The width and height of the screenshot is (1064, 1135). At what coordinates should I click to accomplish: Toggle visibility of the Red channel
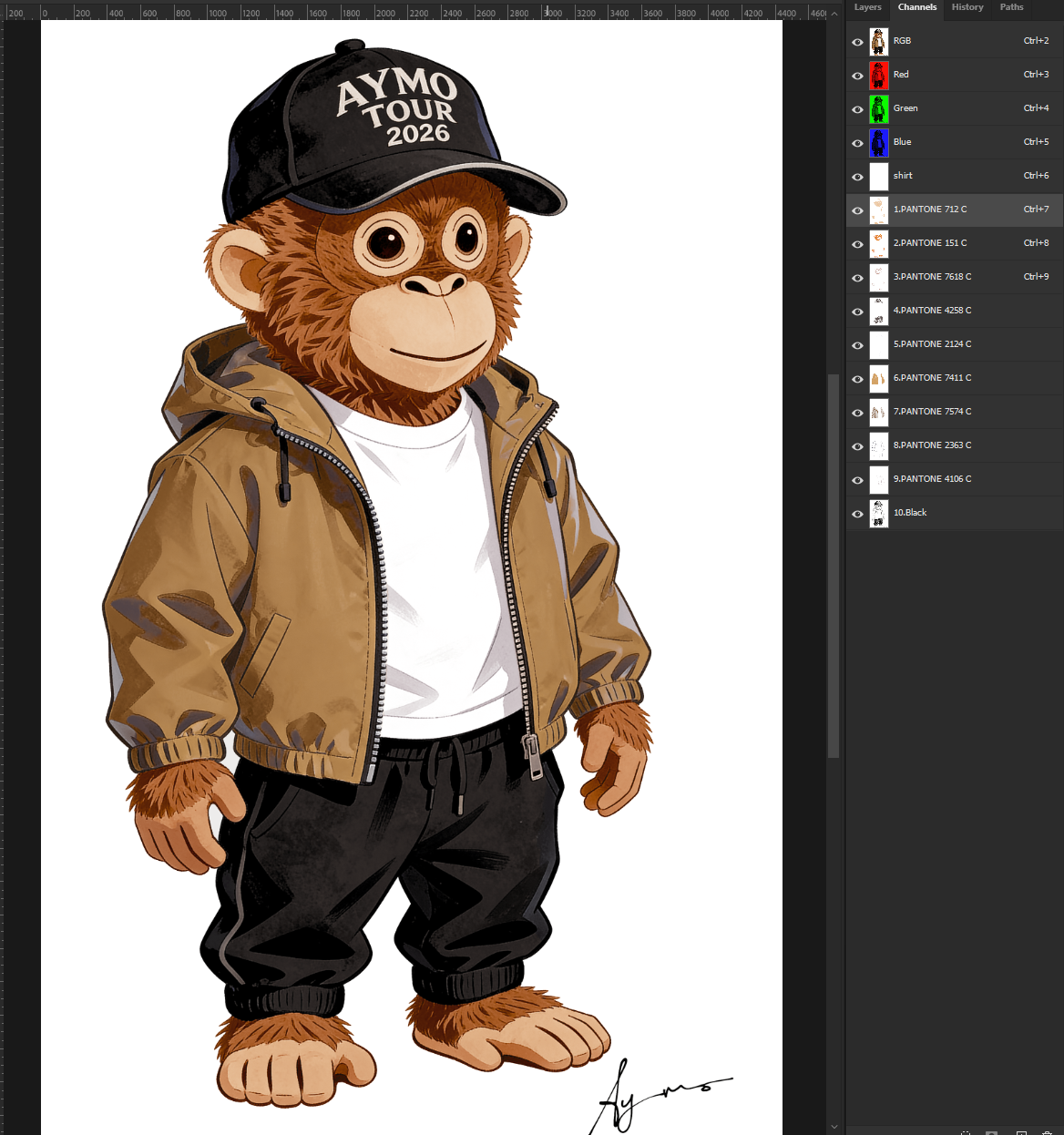click(857, 76)
